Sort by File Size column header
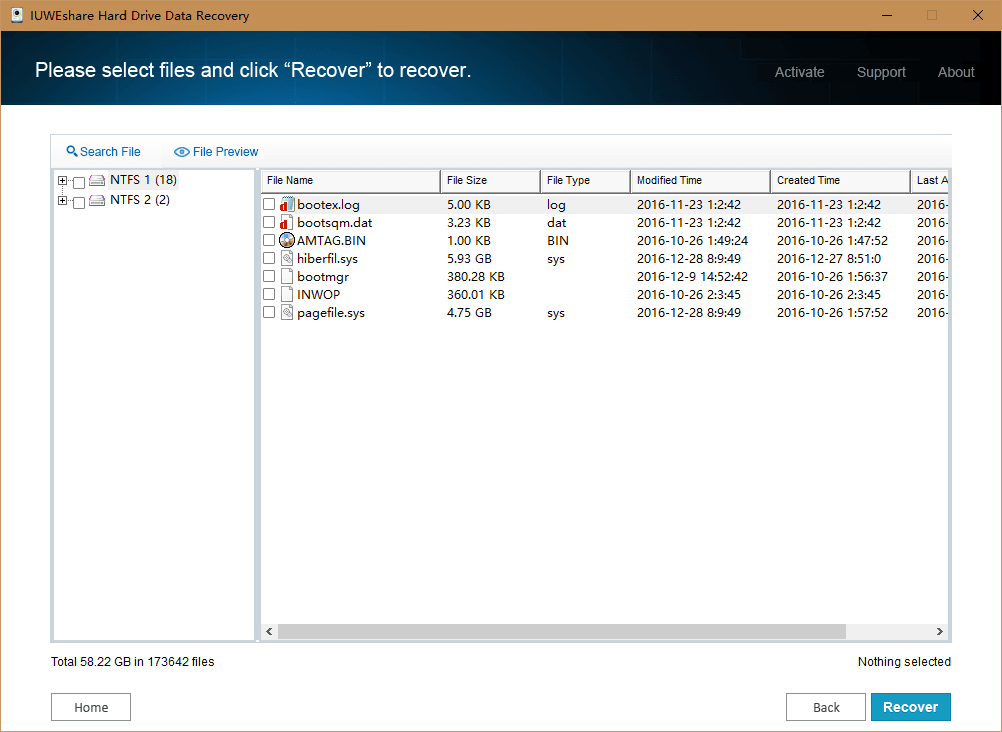1002x732 pixels. pos(490,181)
